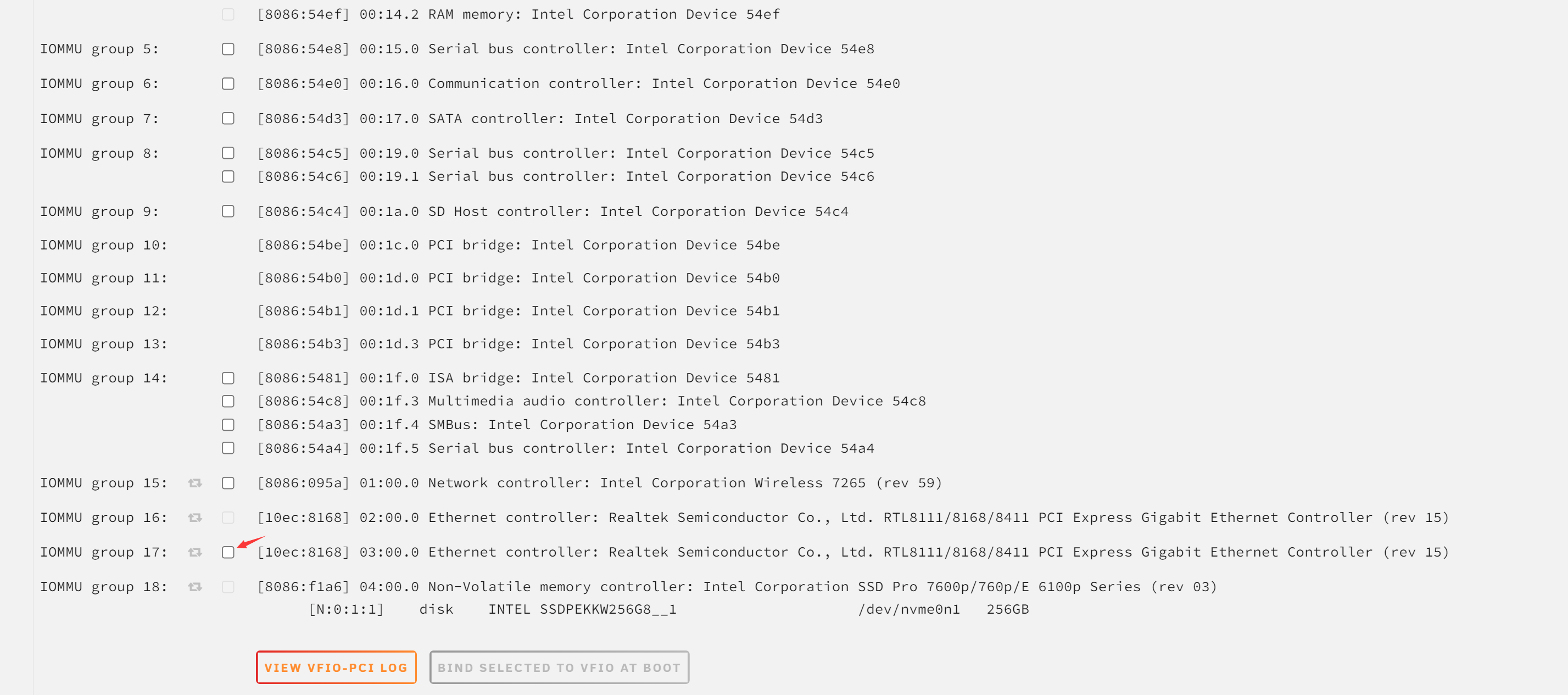Select the SD Host controller checkbox
This screenshot has height=695, width=1568.
228,212
